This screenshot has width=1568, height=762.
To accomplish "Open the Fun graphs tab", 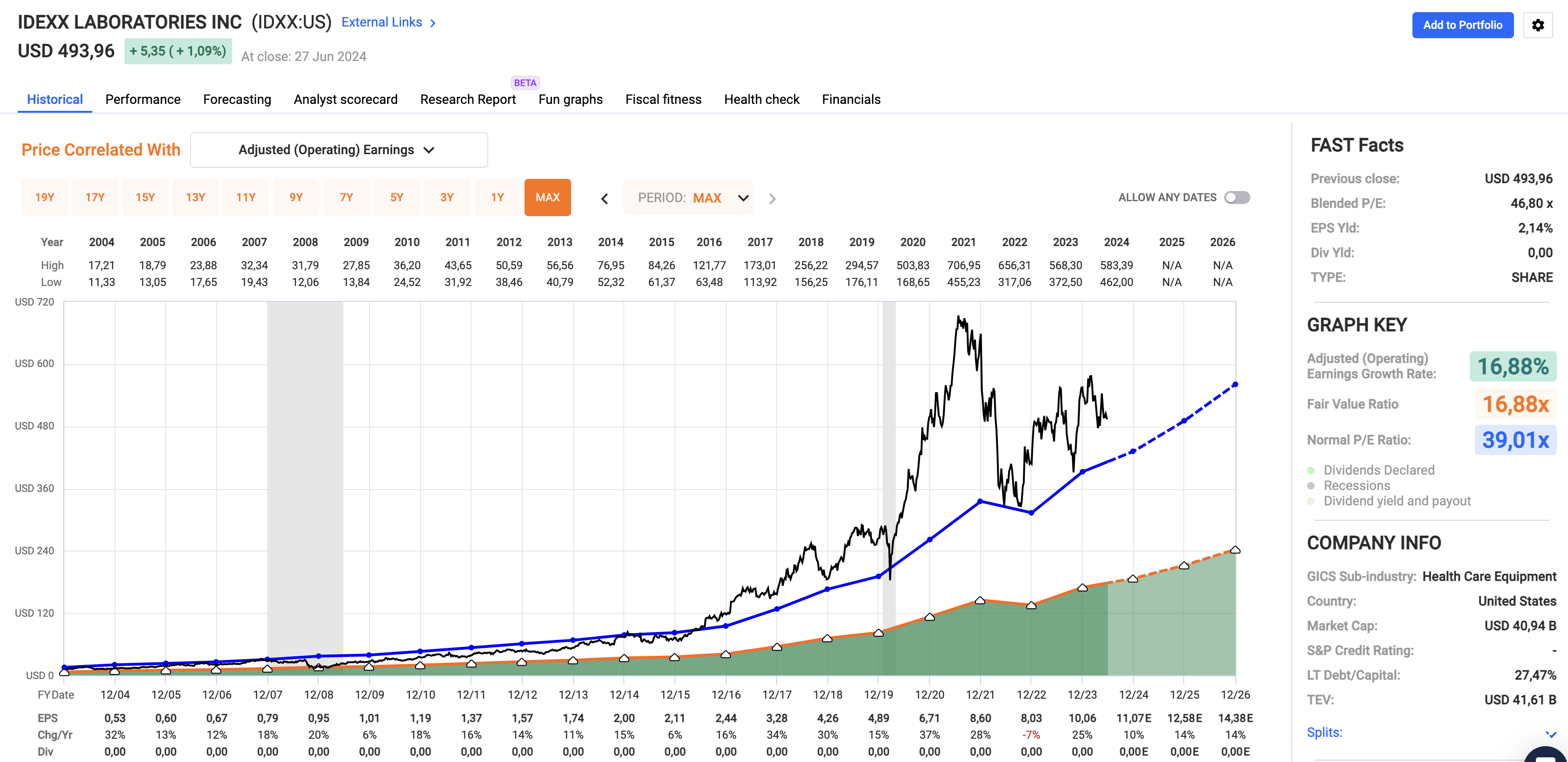I will click(570, 99).
